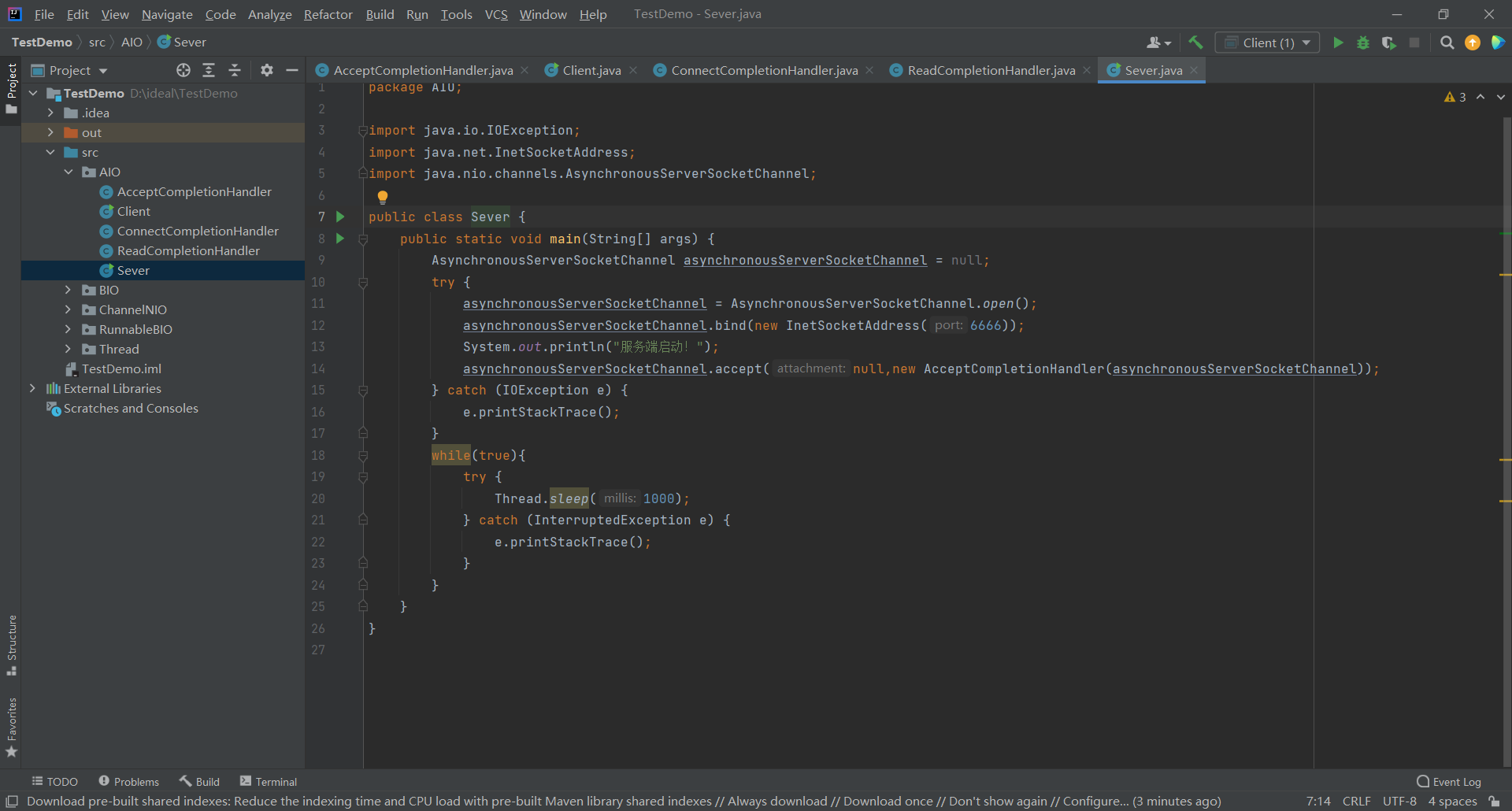Switch to AcceptCompletionHandler.java tab
The height and width of the screenshot is (811, 1512).
click(423, 70)
